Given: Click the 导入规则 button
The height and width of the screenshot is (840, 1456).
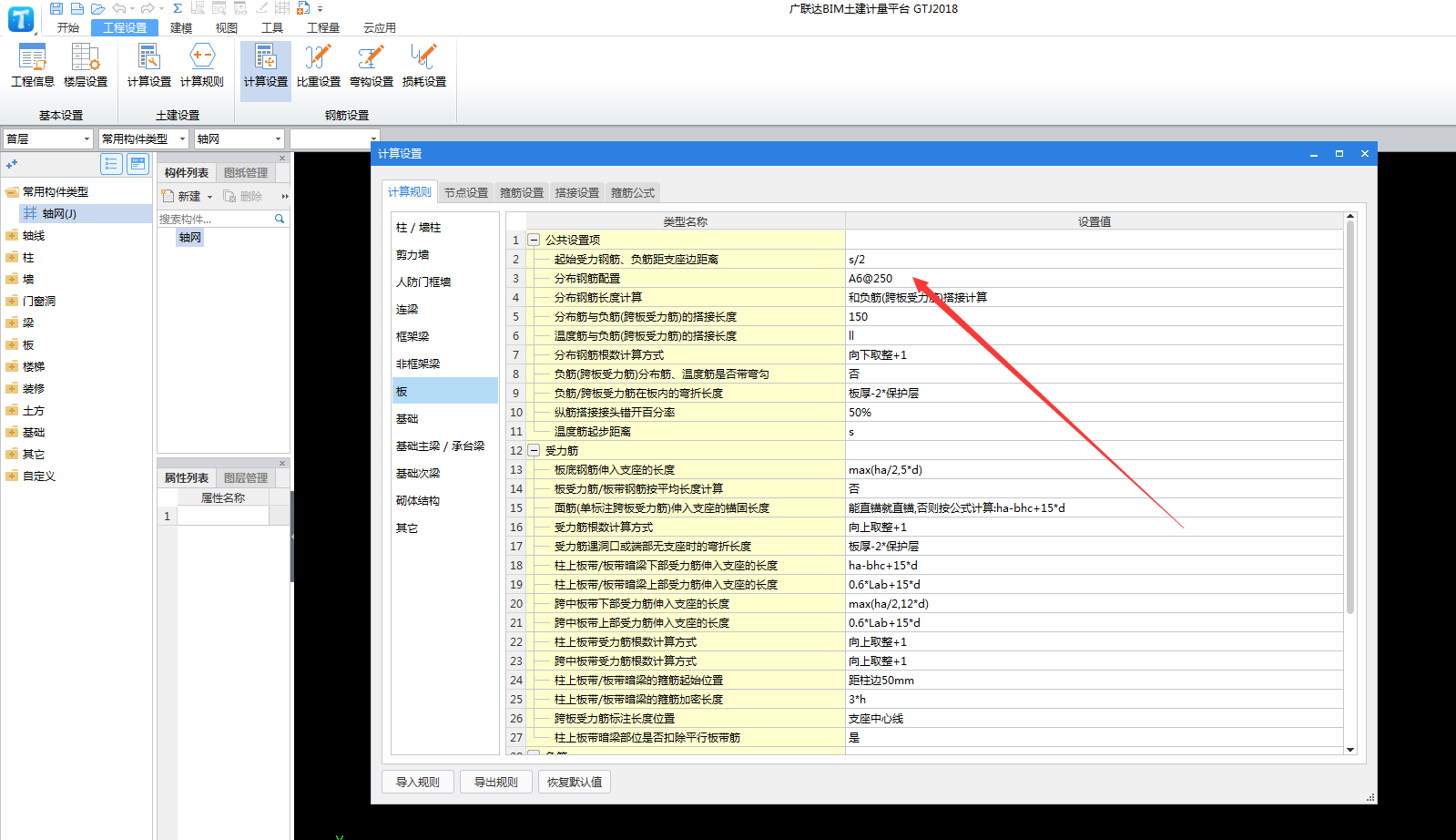Looking at the screenshot, I should (418, 782).
